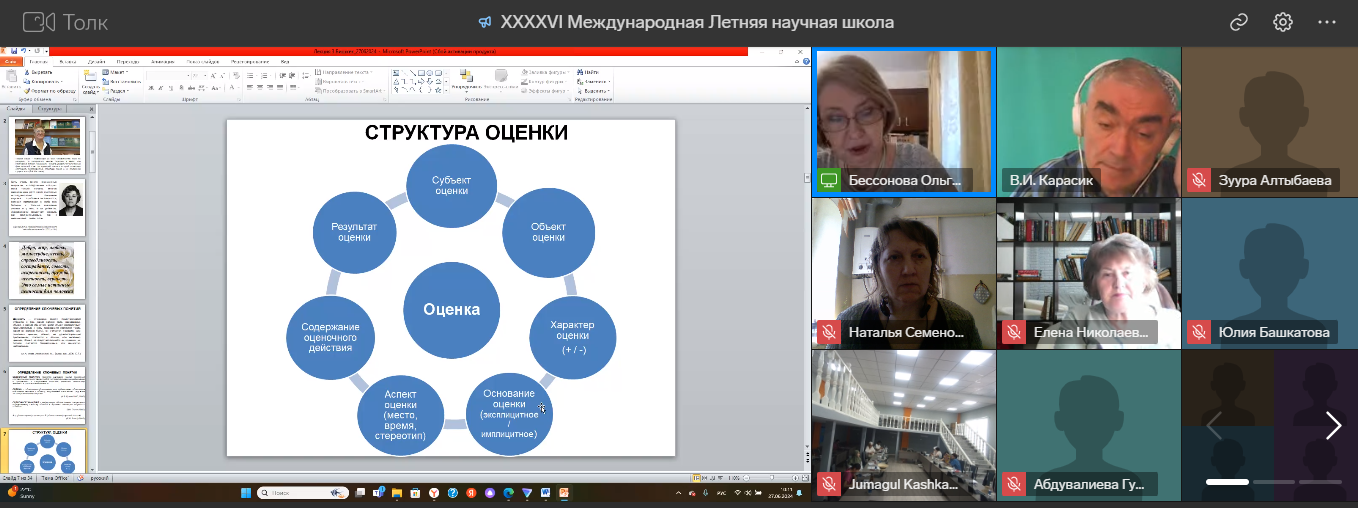The height and width of the screenshot is (508, 1358).
Task: Click the Толк camera logo icon
Action: [x=38, y=22]
